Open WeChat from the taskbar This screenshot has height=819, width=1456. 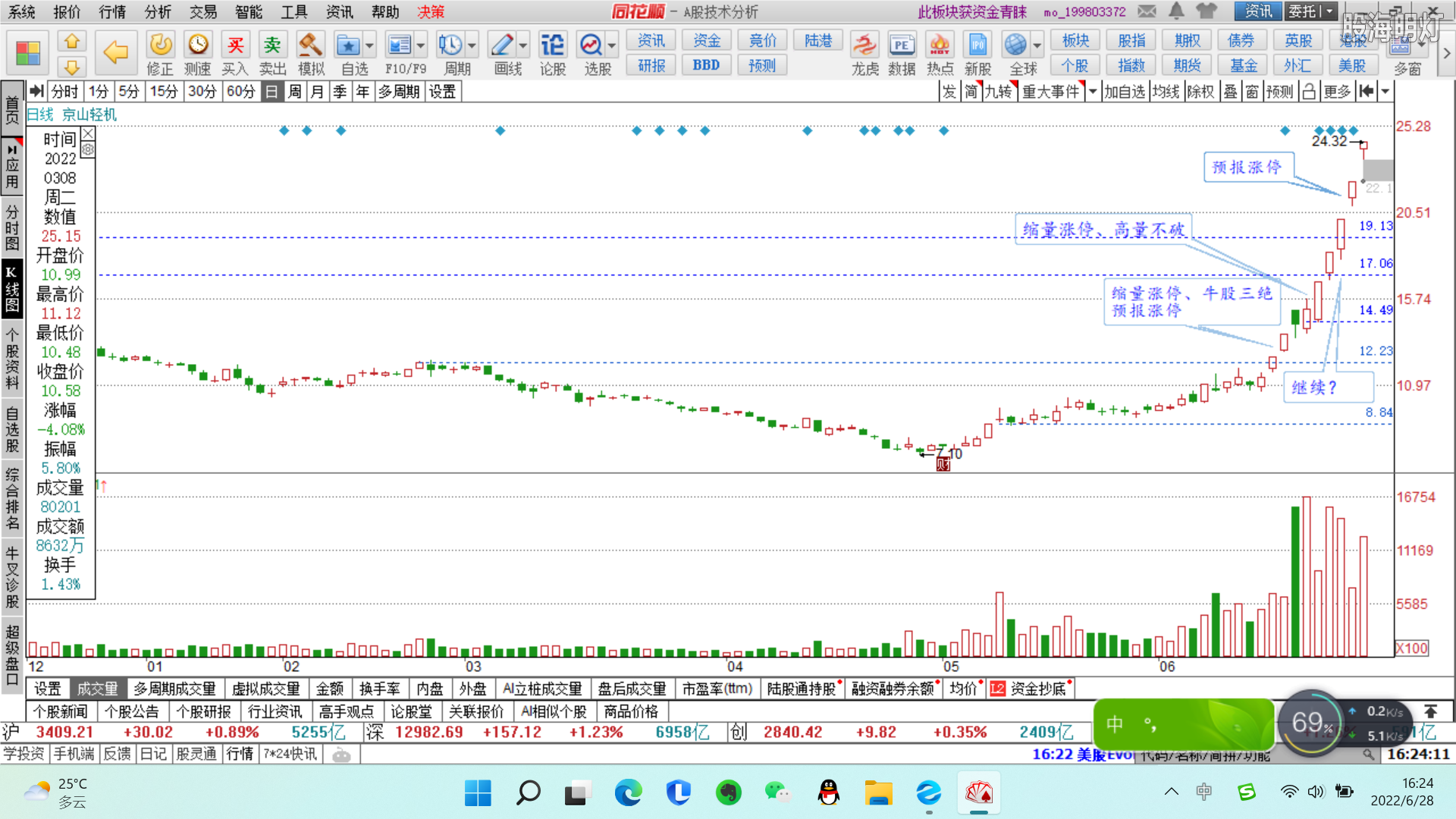(x=777, y=792)
